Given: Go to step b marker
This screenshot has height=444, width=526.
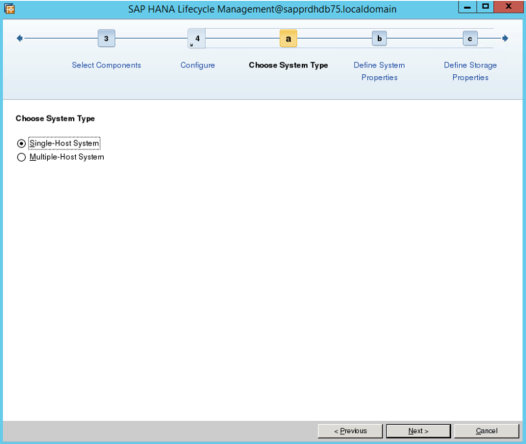Looking at the screenshot, I should coord(379,39).
